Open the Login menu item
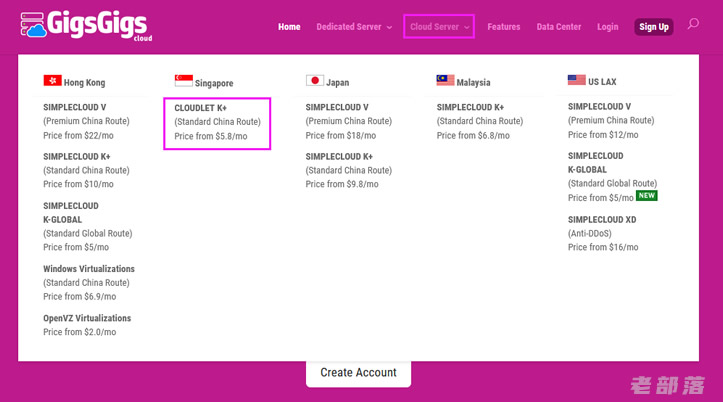Image resolution: width=723 pixels, height=402 pixels. tap(607, 27)
